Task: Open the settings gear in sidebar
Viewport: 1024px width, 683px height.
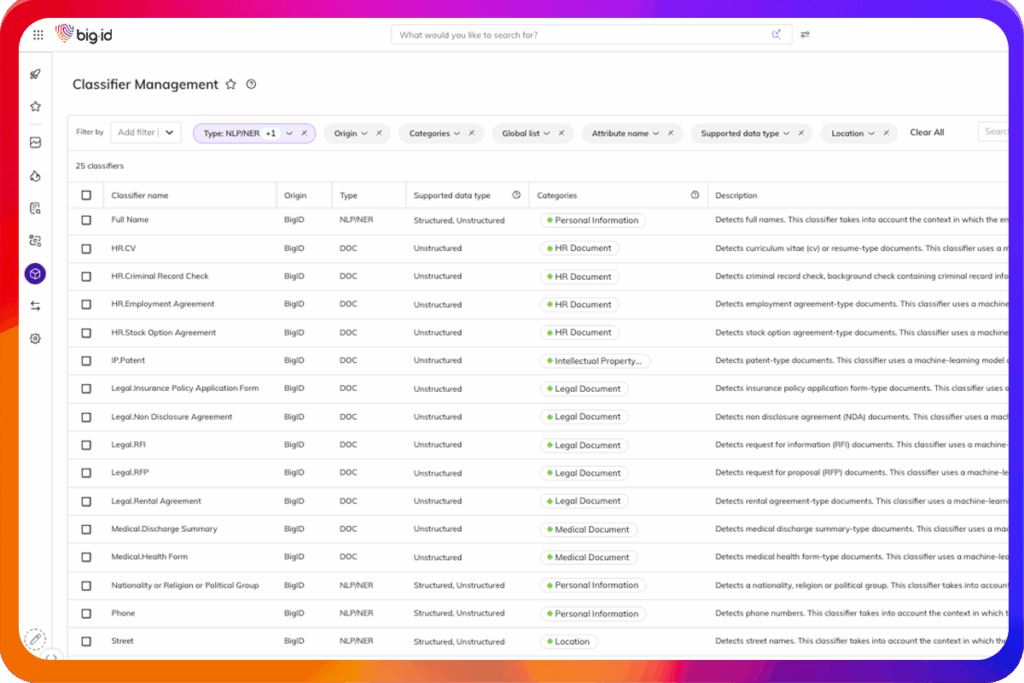Action: click(35, 339)
